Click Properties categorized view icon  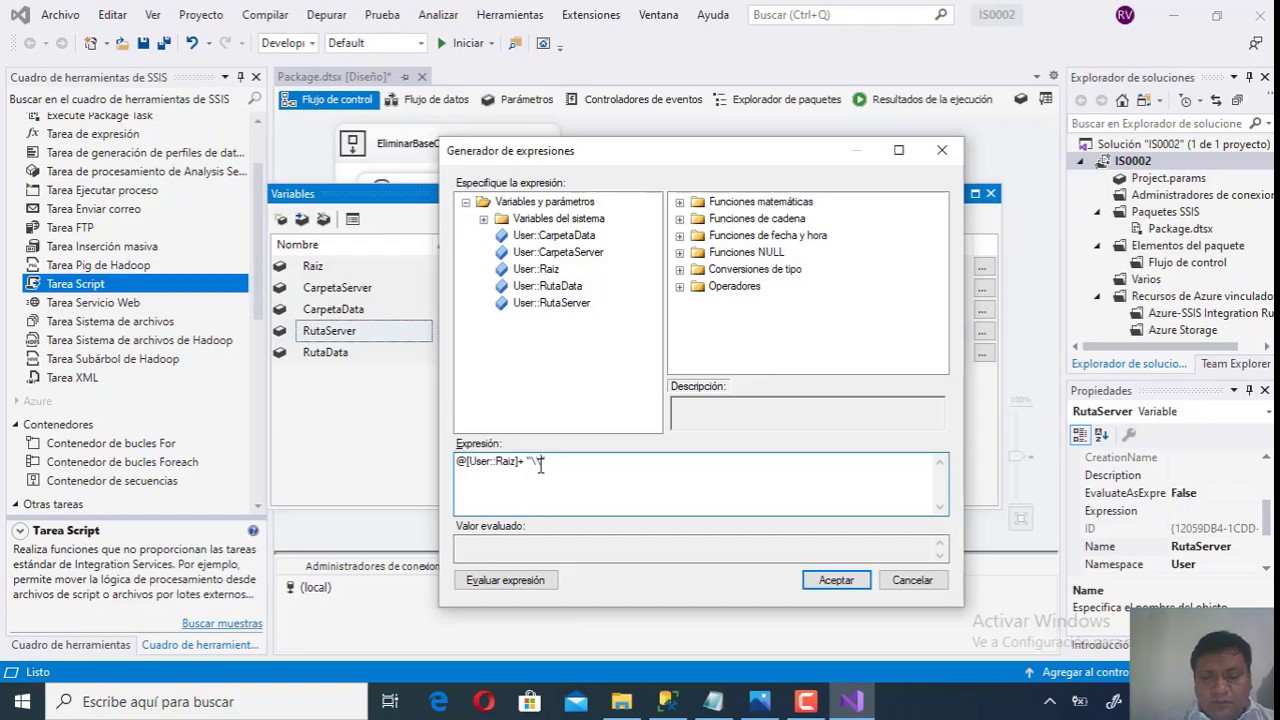[1080, 435]
